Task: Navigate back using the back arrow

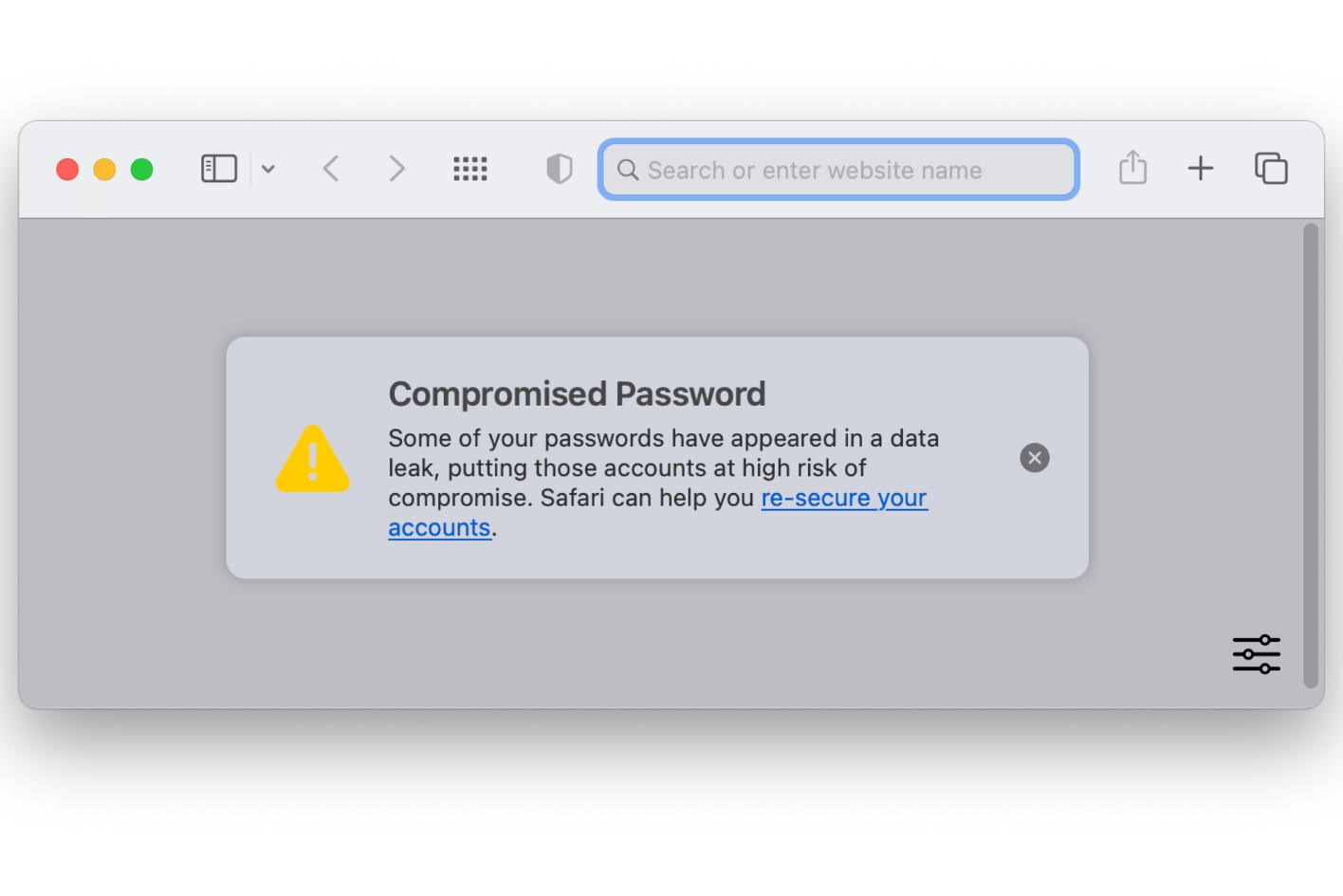Action: [x=330, y=168]
